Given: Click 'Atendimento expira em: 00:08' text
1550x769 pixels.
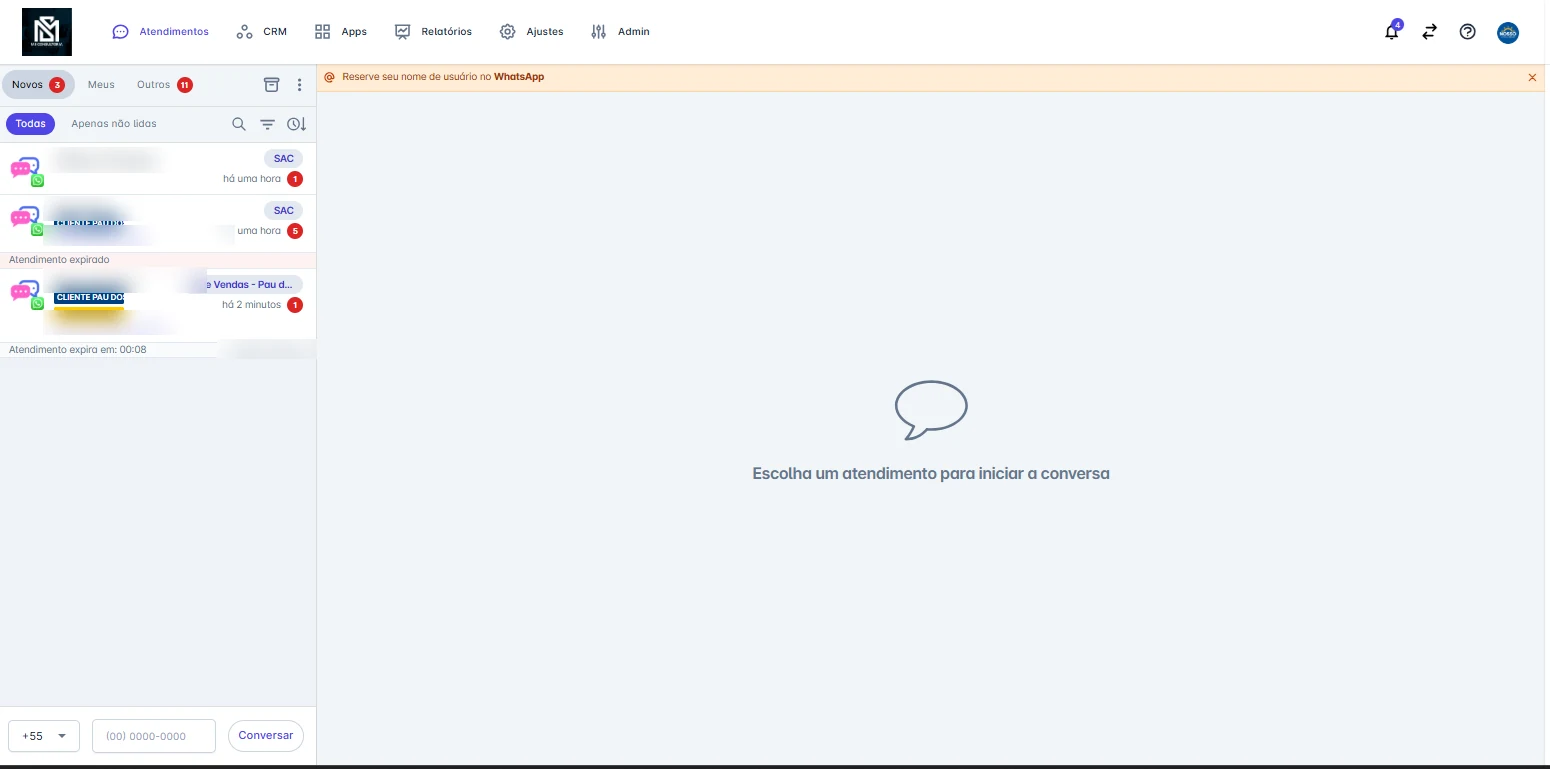Looking at the screenshot, I should (x=77, y=350).
